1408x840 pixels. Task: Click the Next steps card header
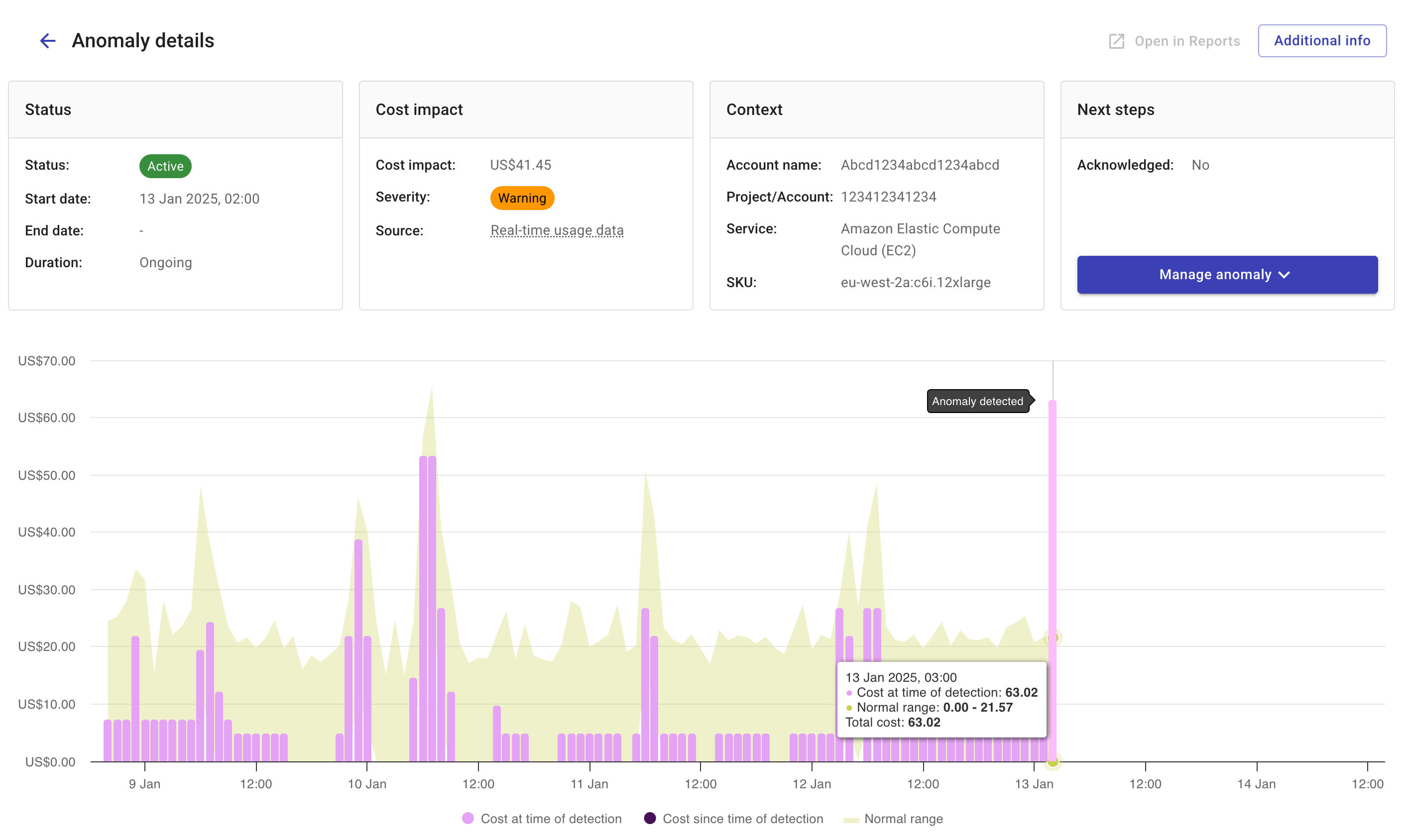pos(1227,110)
